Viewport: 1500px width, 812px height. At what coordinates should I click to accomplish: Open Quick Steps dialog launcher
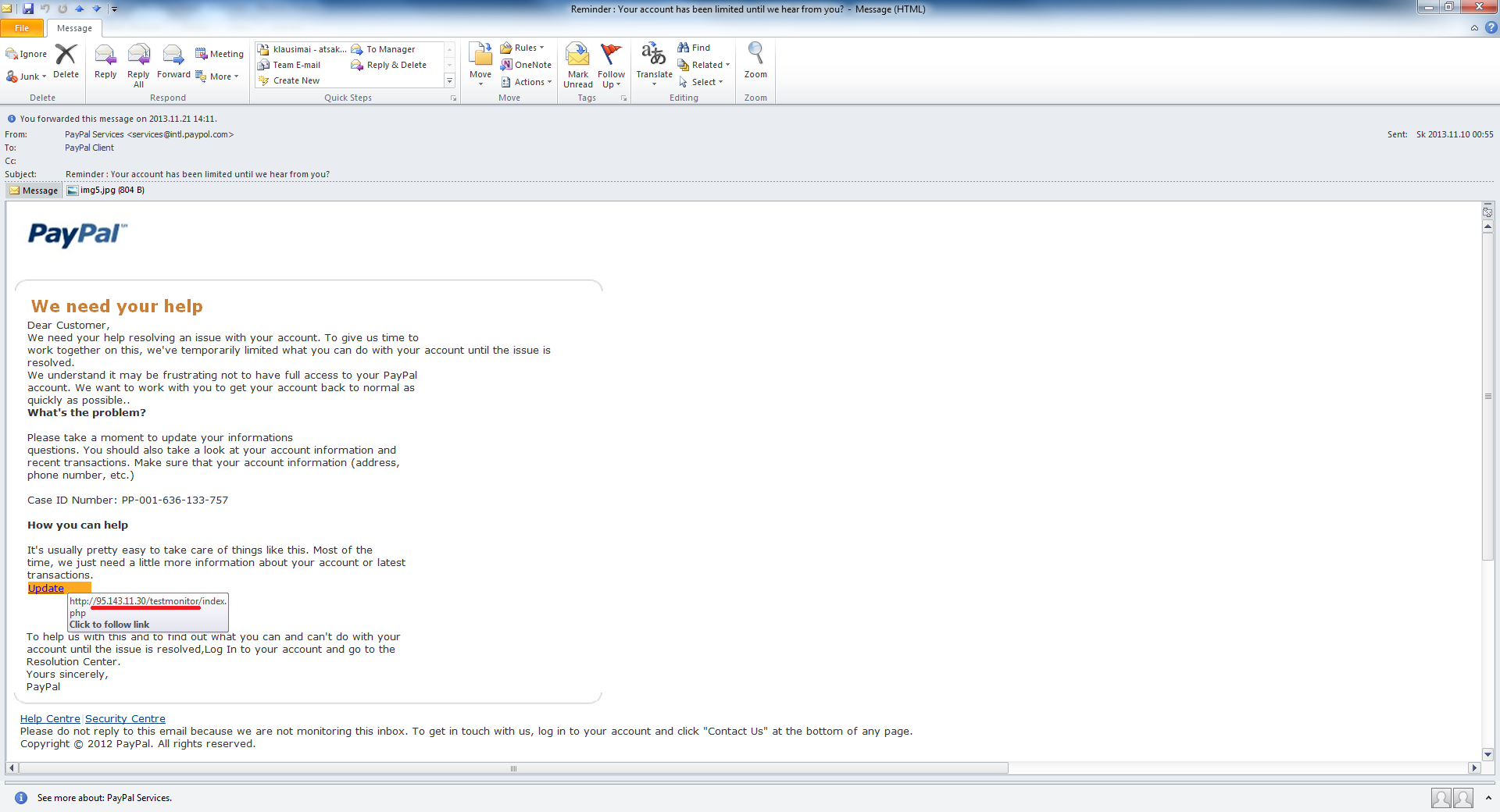coord(453,98)
